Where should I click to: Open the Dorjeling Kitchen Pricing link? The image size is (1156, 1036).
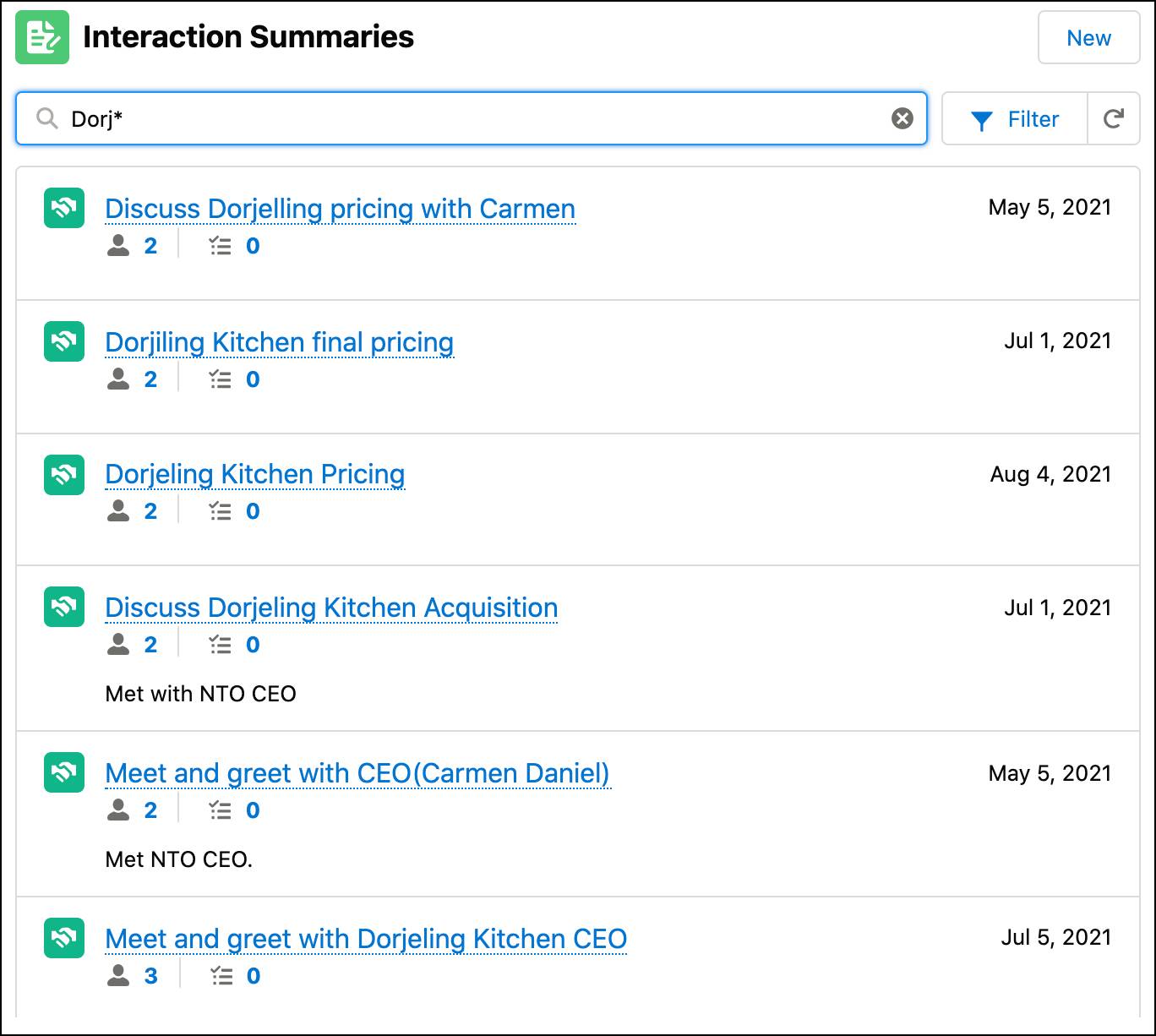(254, 474)
